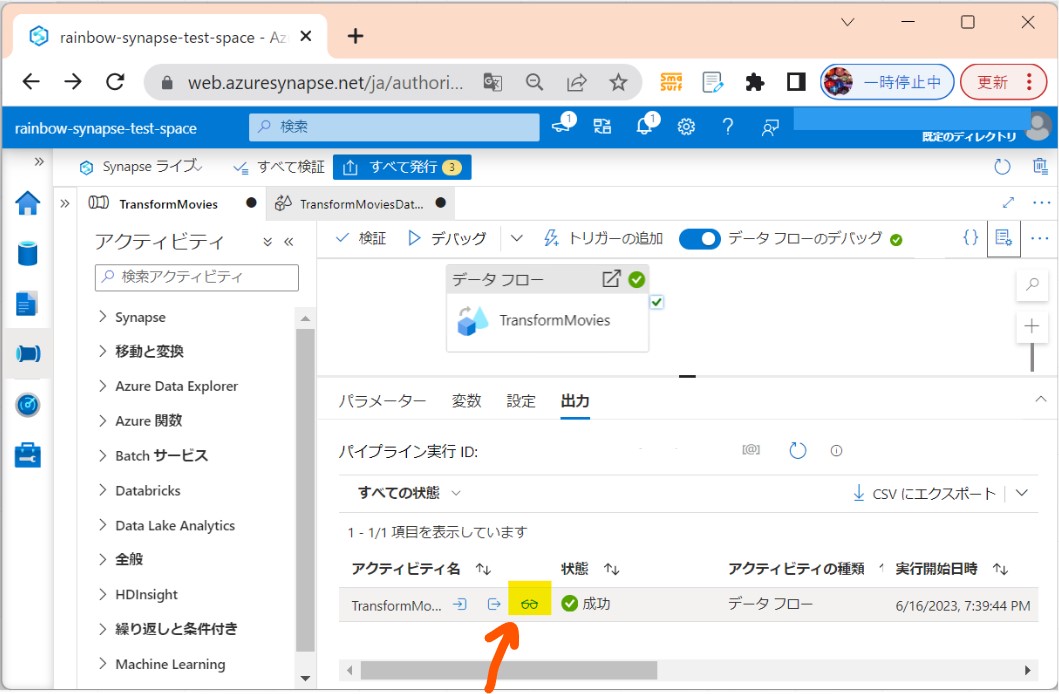Open the Manage hub toolbox icon
Screen dimensions: 1059x694
(x=28, y=455)
